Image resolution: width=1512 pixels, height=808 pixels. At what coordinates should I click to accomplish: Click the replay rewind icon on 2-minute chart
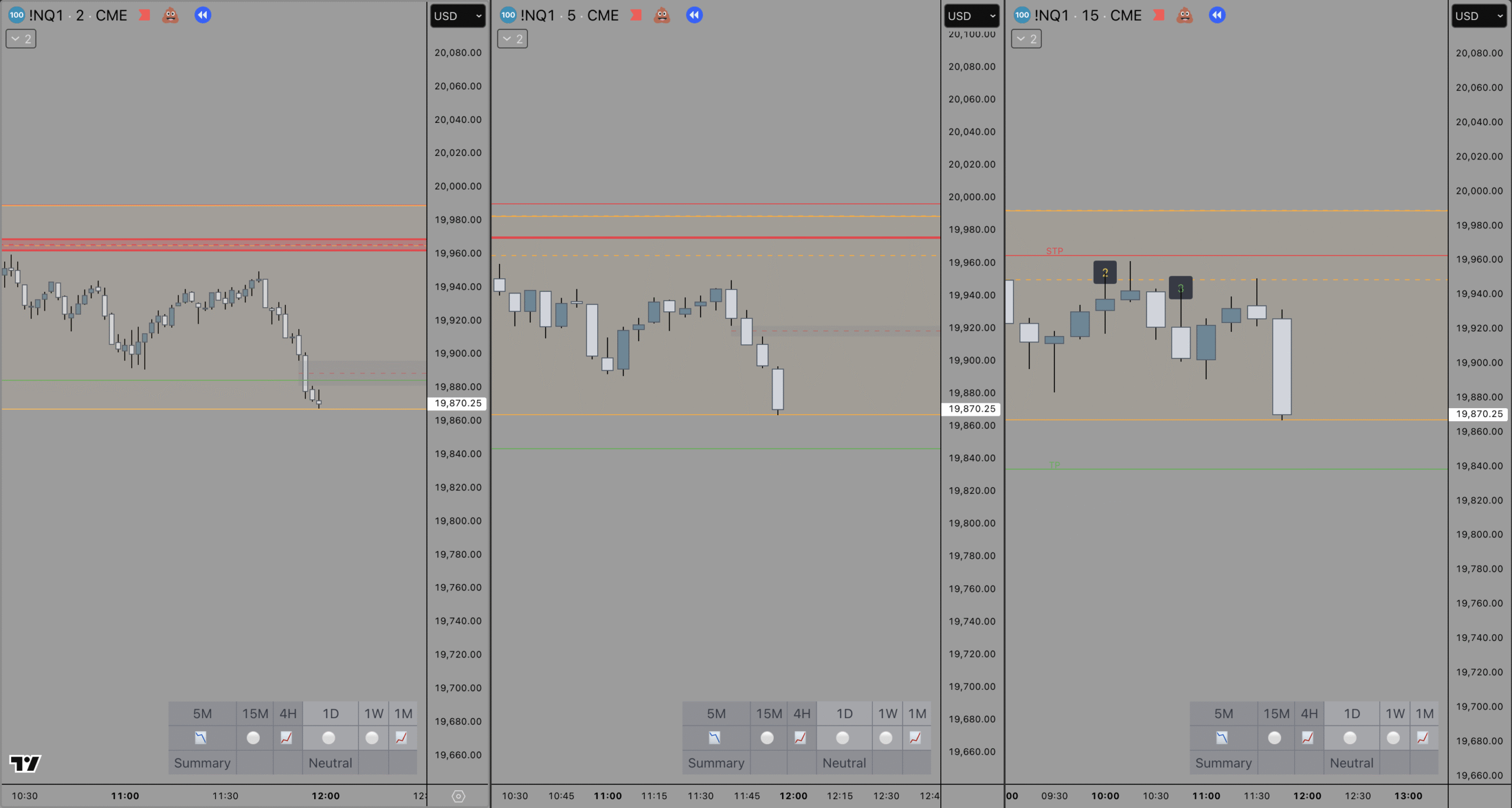tap(203, 15)
